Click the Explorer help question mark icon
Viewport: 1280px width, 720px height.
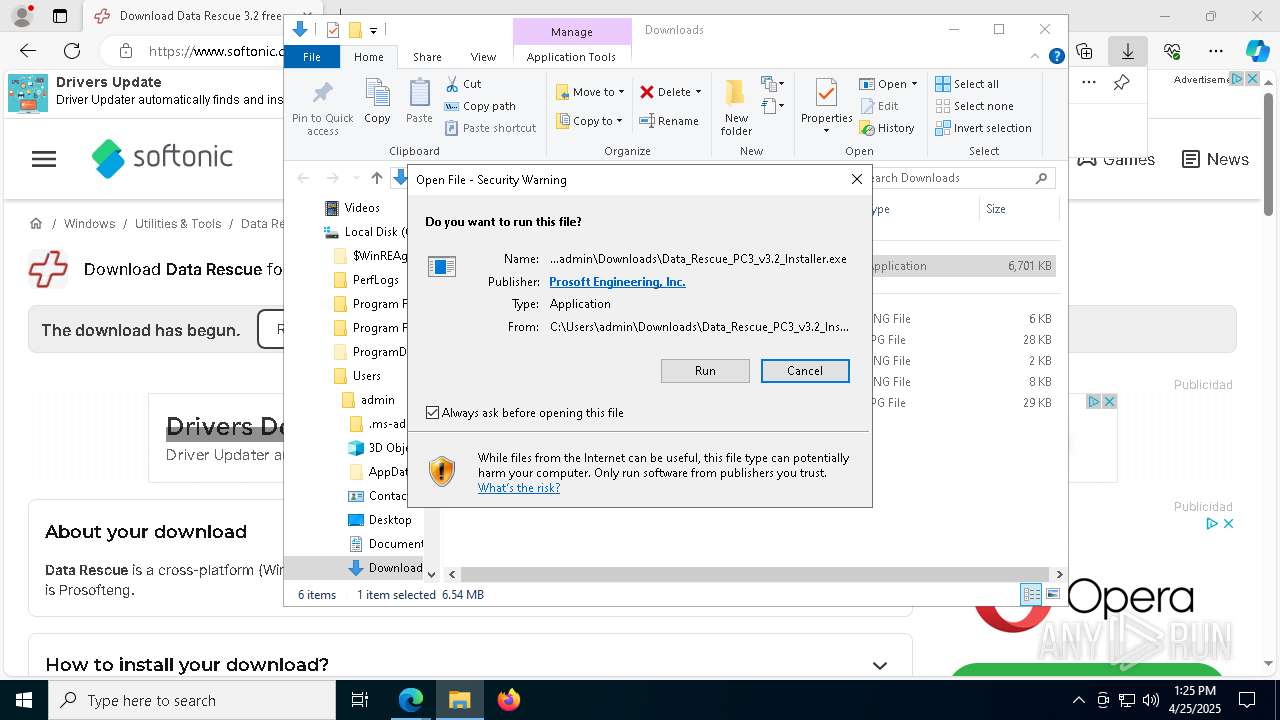pyautogui.click(x=1056, y=57)
